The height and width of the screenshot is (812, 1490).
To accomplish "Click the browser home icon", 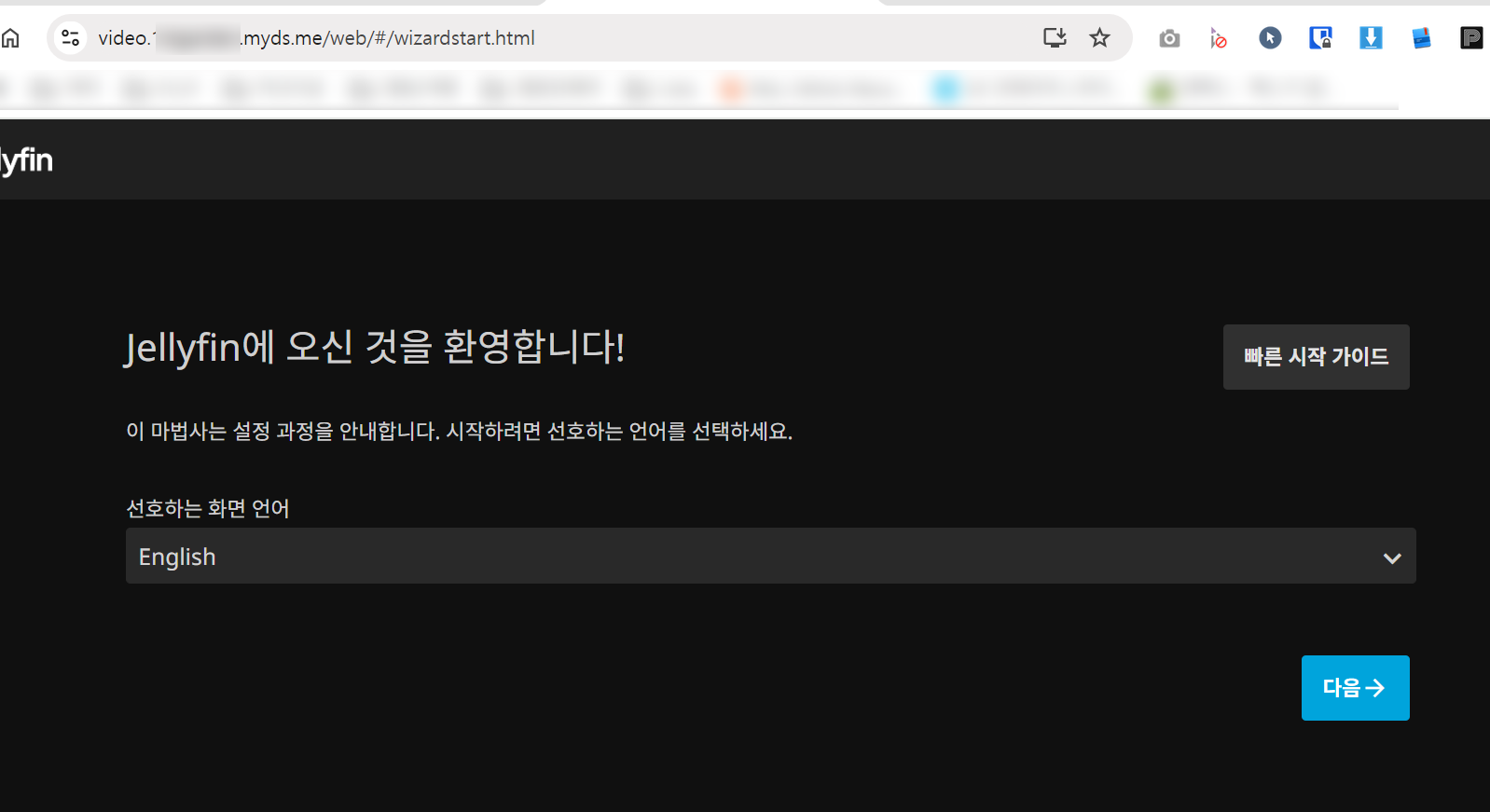I will click(x=10, y=38).
